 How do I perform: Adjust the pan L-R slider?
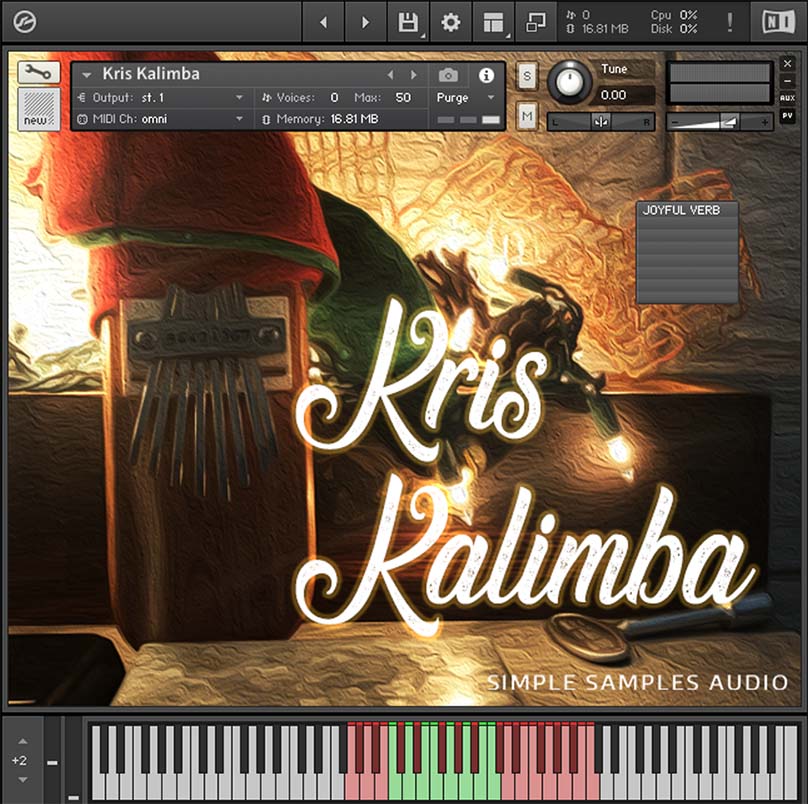click(x=600, y=122)
